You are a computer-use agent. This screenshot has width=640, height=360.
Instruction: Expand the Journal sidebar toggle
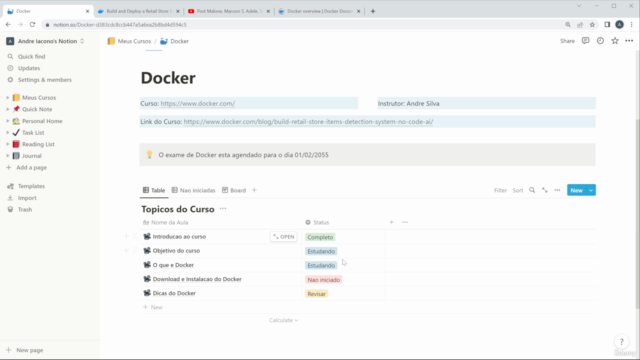tap(7, 156)
